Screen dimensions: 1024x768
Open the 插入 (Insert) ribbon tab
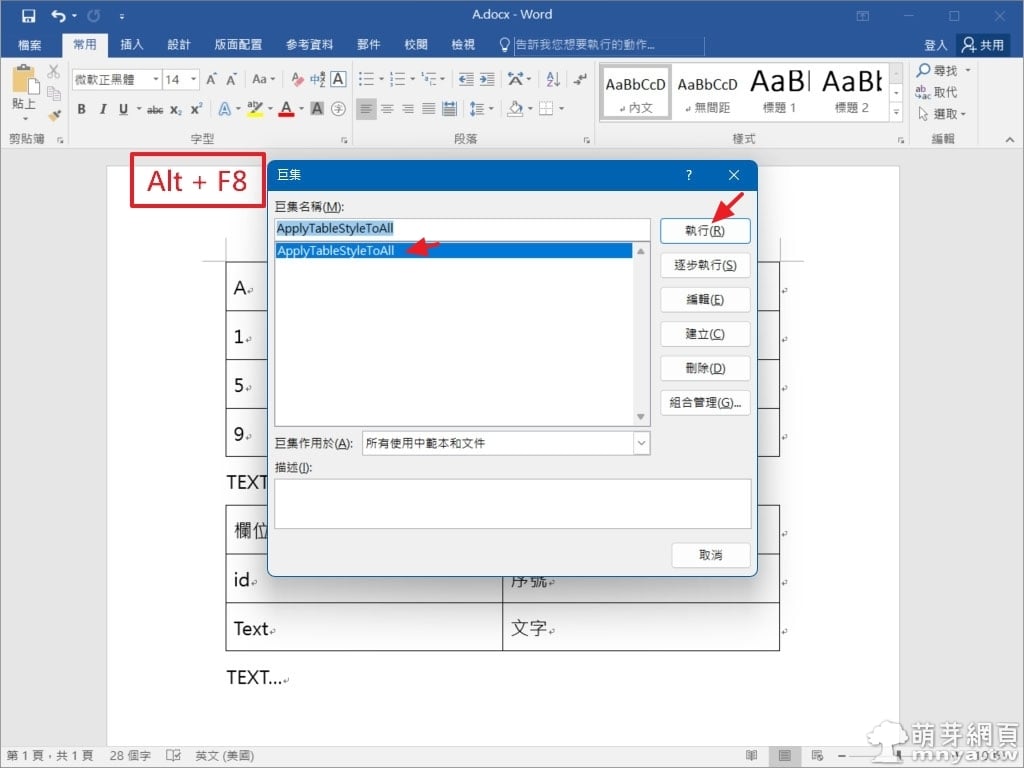coord(132,45)
